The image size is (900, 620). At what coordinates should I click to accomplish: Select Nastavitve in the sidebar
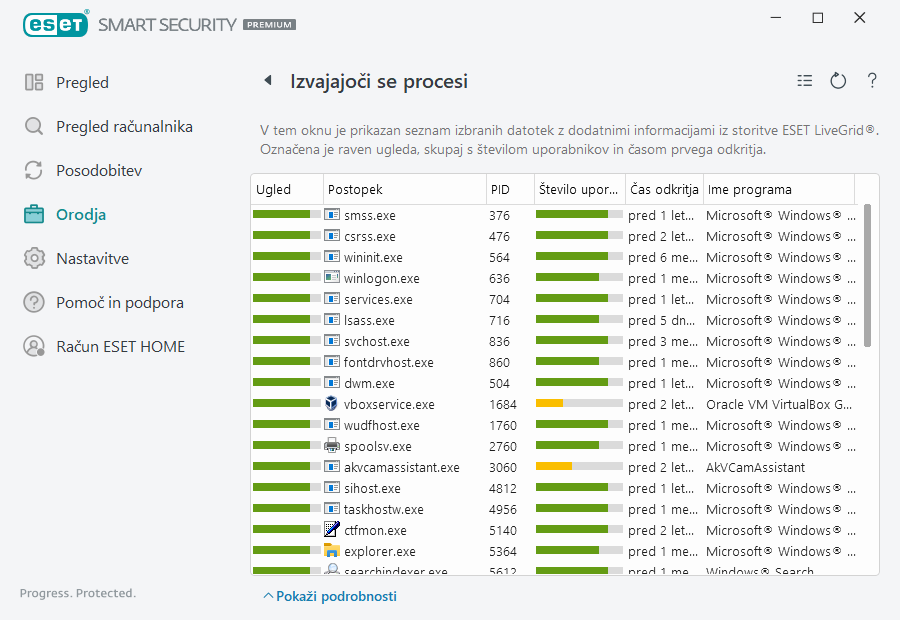point(96,259)
